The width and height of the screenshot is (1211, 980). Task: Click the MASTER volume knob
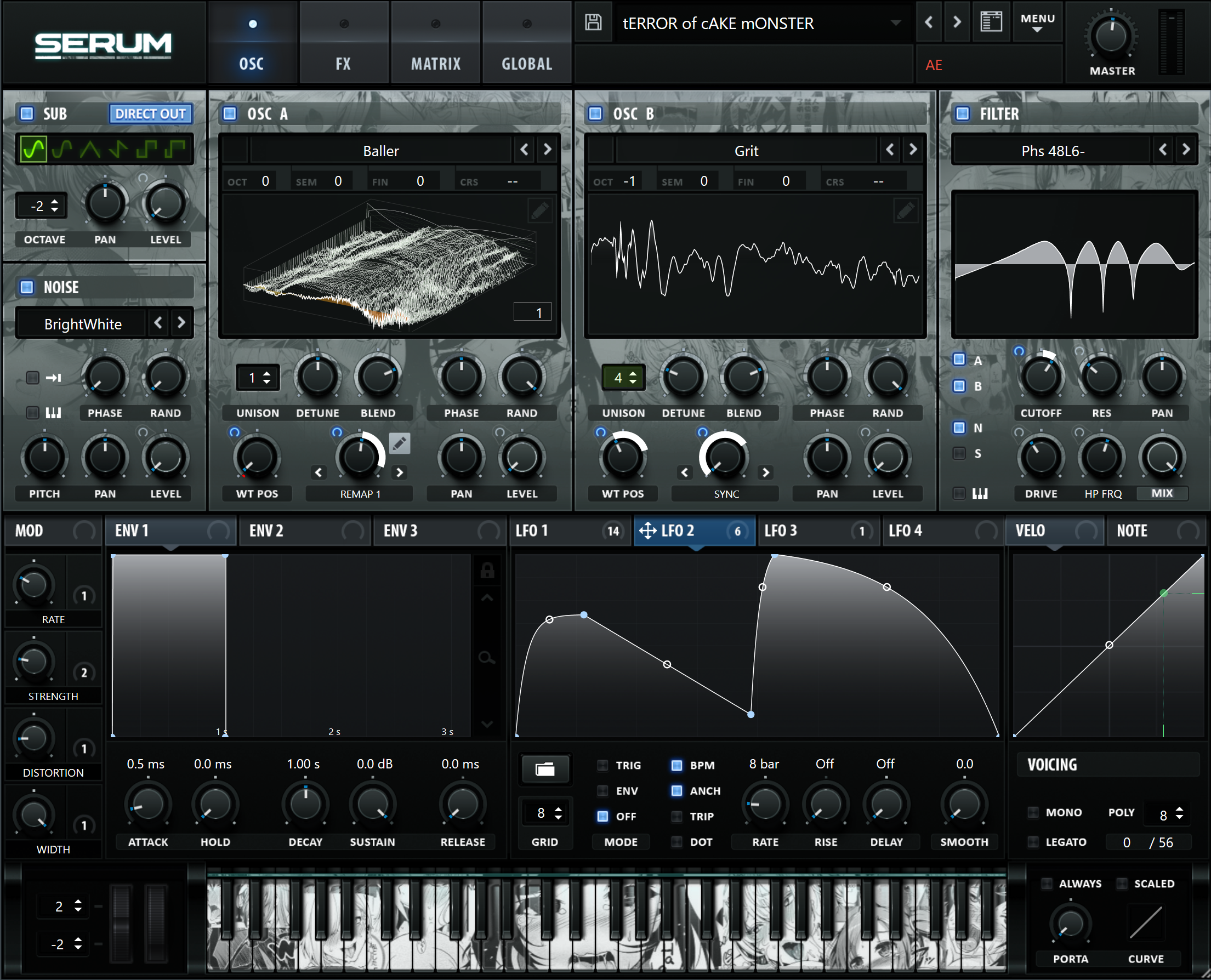click(1111, 36)
